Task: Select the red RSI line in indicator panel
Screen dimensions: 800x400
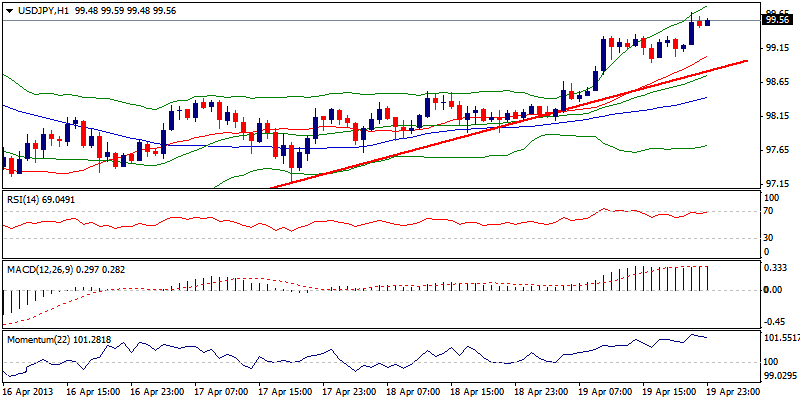Action: [400, 221]
